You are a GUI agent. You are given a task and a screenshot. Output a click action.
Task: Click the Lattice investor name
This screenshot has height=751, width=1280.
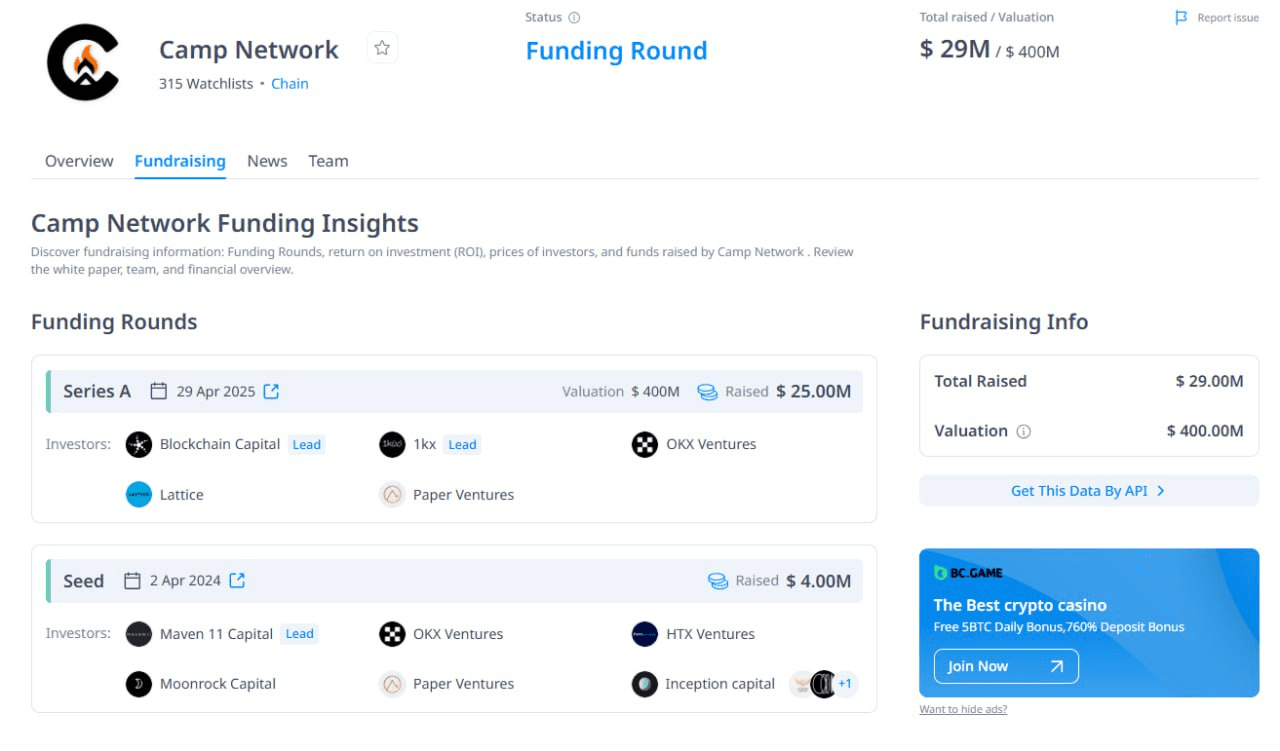[182, 494]
